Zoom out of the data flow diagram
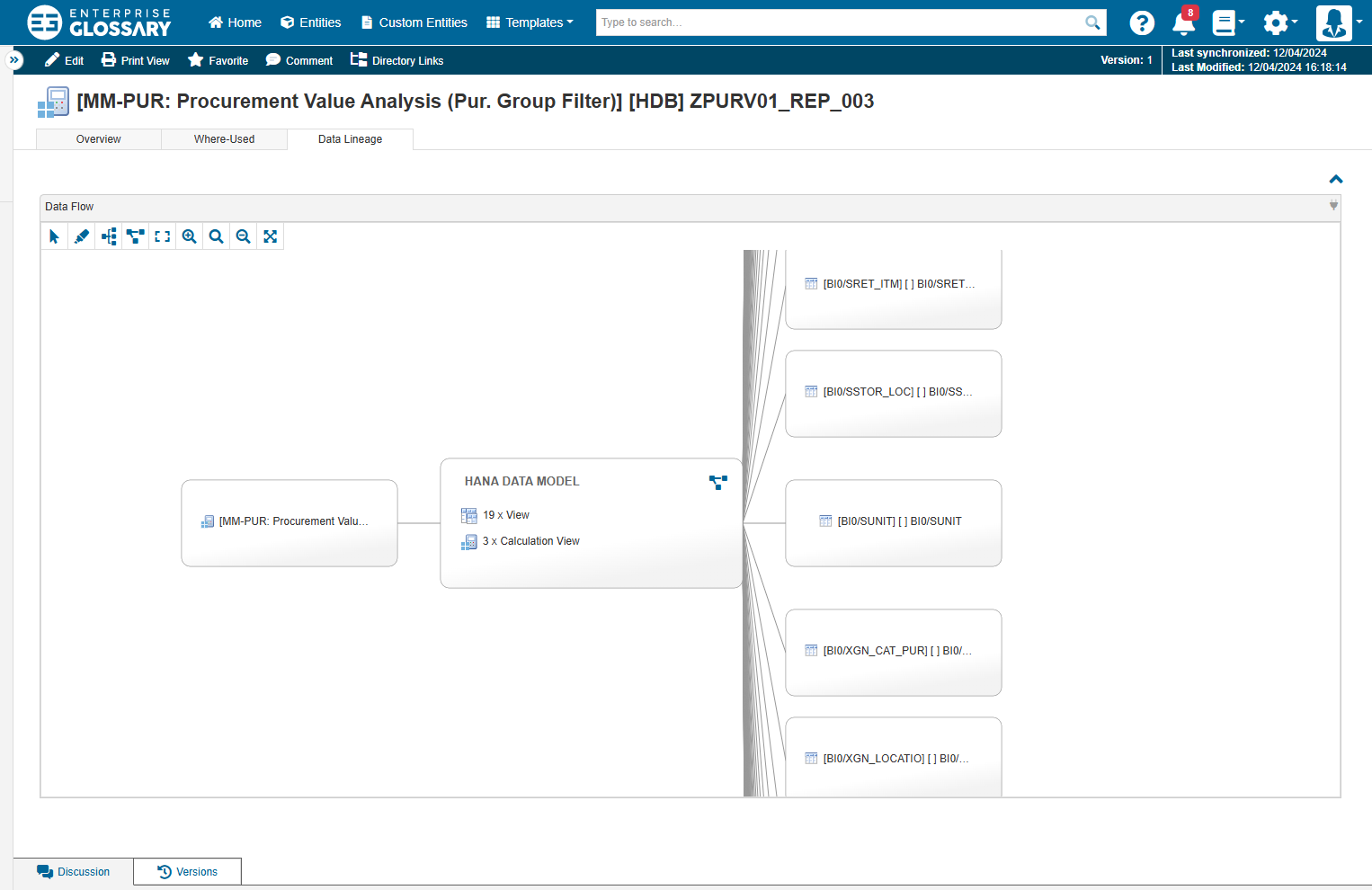Screen dimensions: 1372x890 point(244,236)
